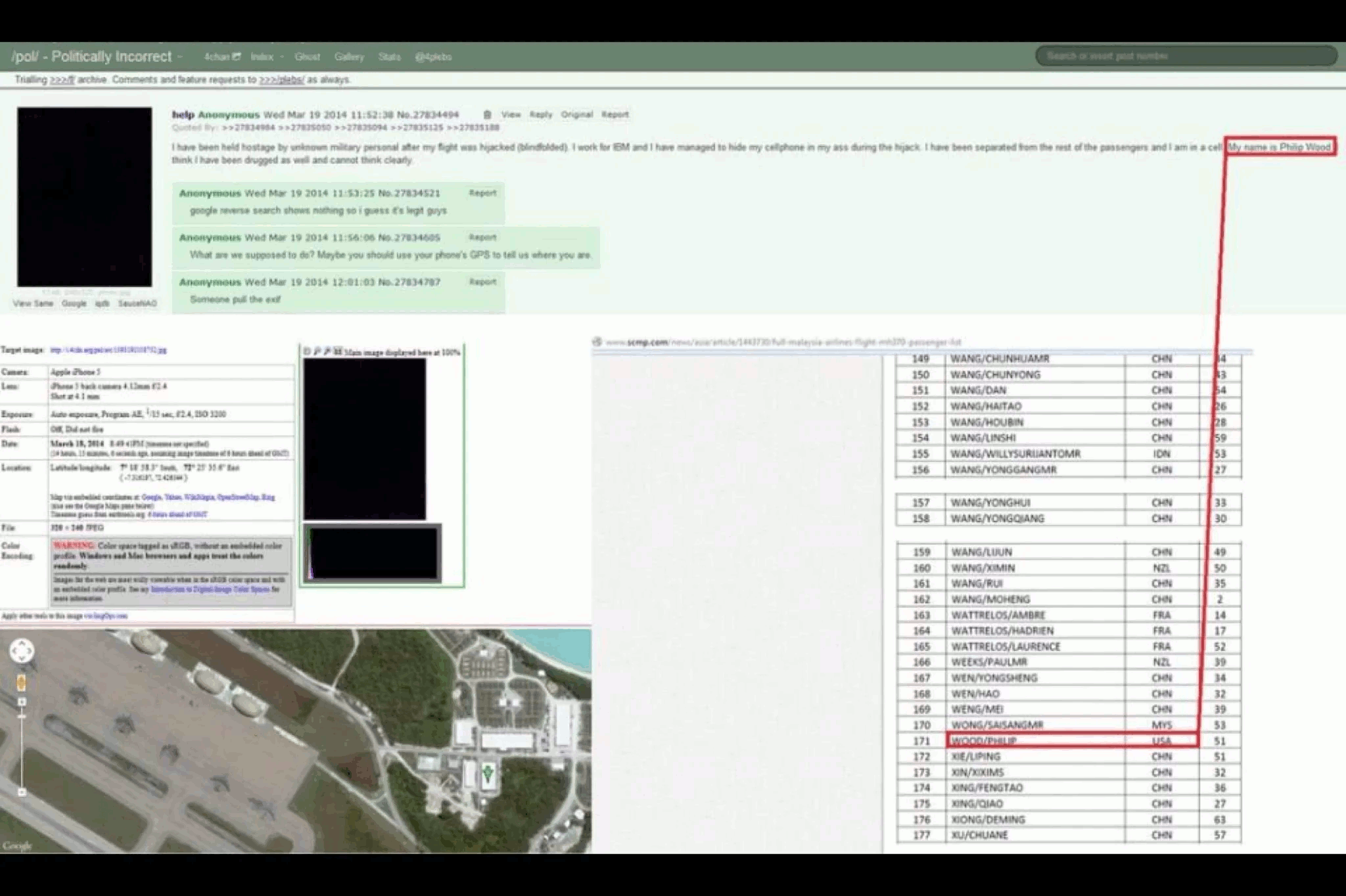Open the Google map coordinates link
The height and width of the screenshot is (896, 1346).
click(152, 497)
